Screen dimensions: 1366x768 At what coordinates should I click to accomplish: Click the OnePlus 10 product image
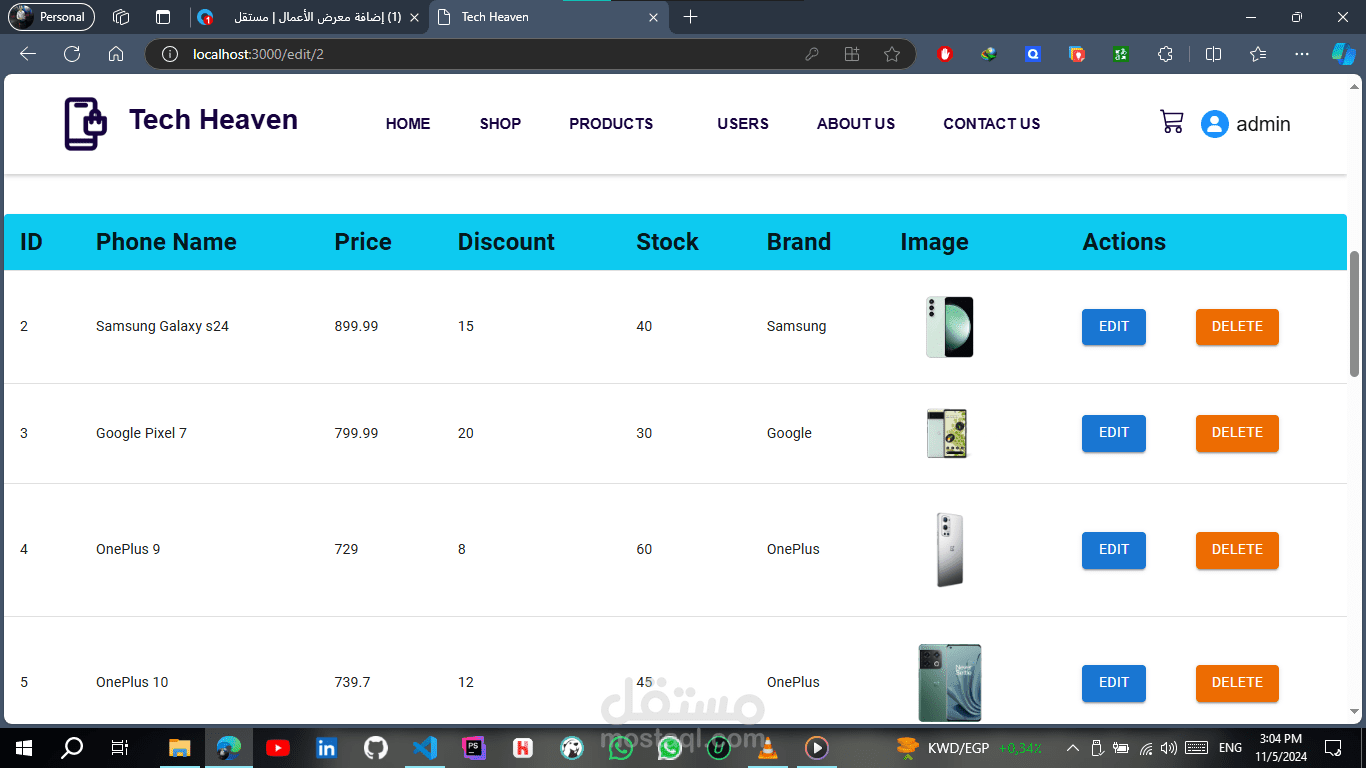[x=950, y=683]
